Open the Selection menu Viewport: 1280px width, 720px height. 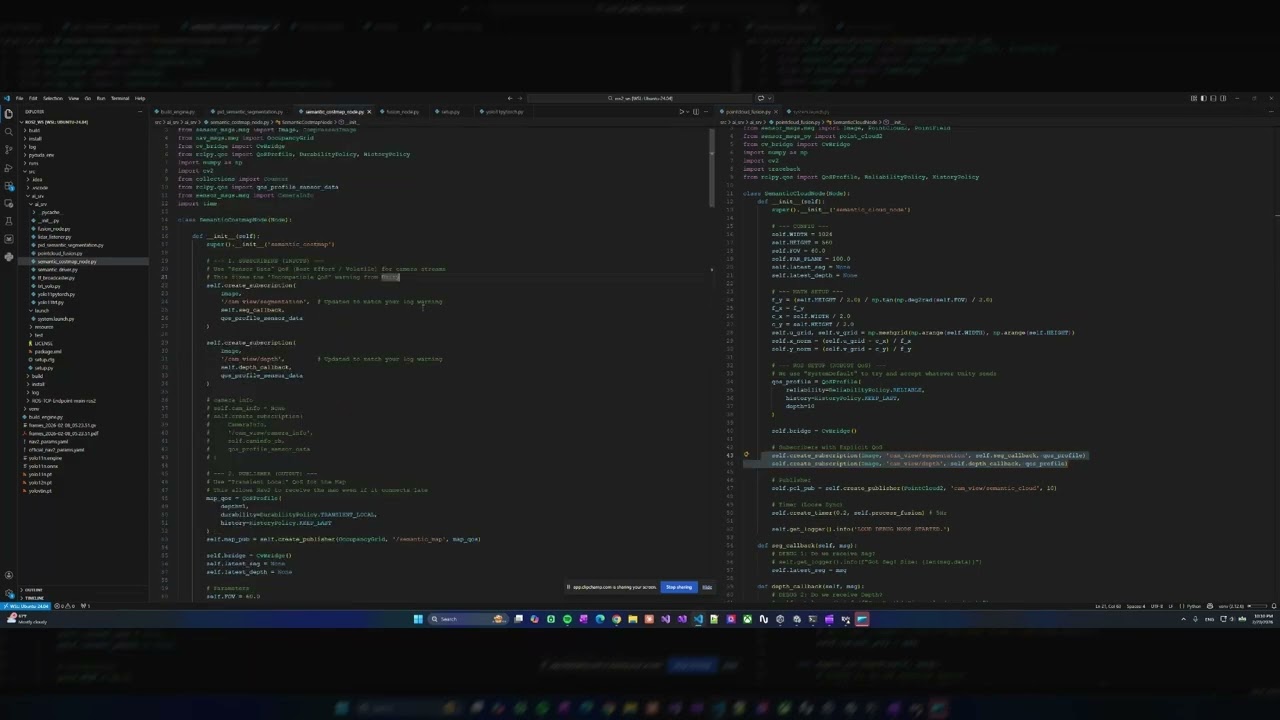point(53,98)
